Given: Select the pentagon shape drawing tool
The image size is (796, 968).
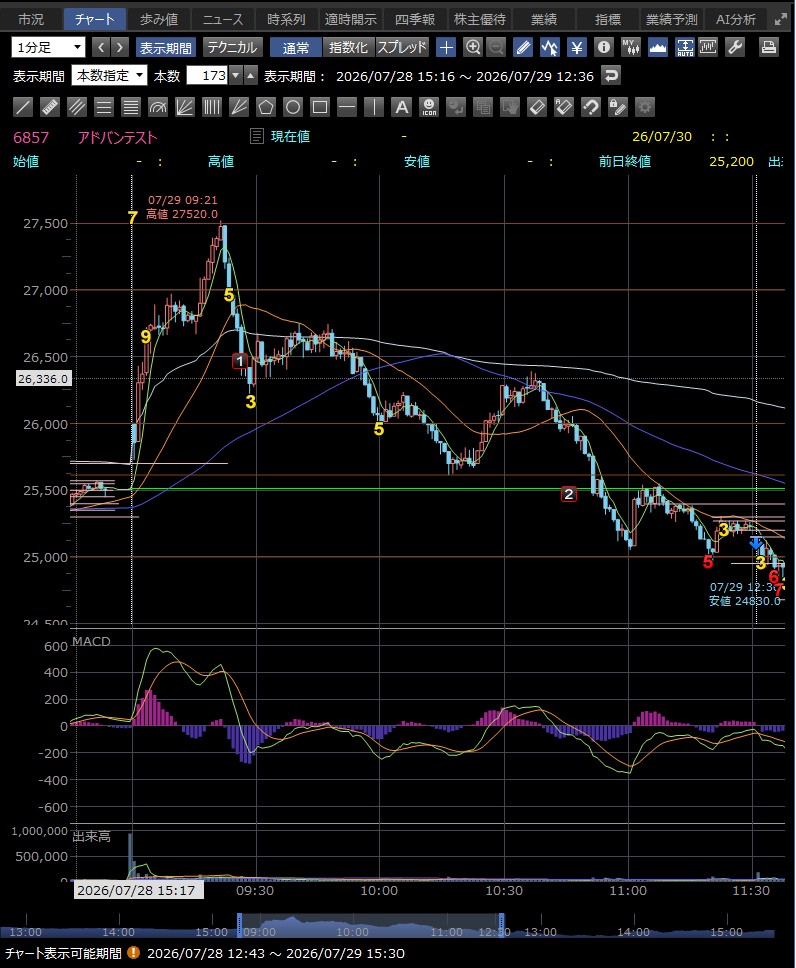Looking at the screenshot, I should [266, 107].
